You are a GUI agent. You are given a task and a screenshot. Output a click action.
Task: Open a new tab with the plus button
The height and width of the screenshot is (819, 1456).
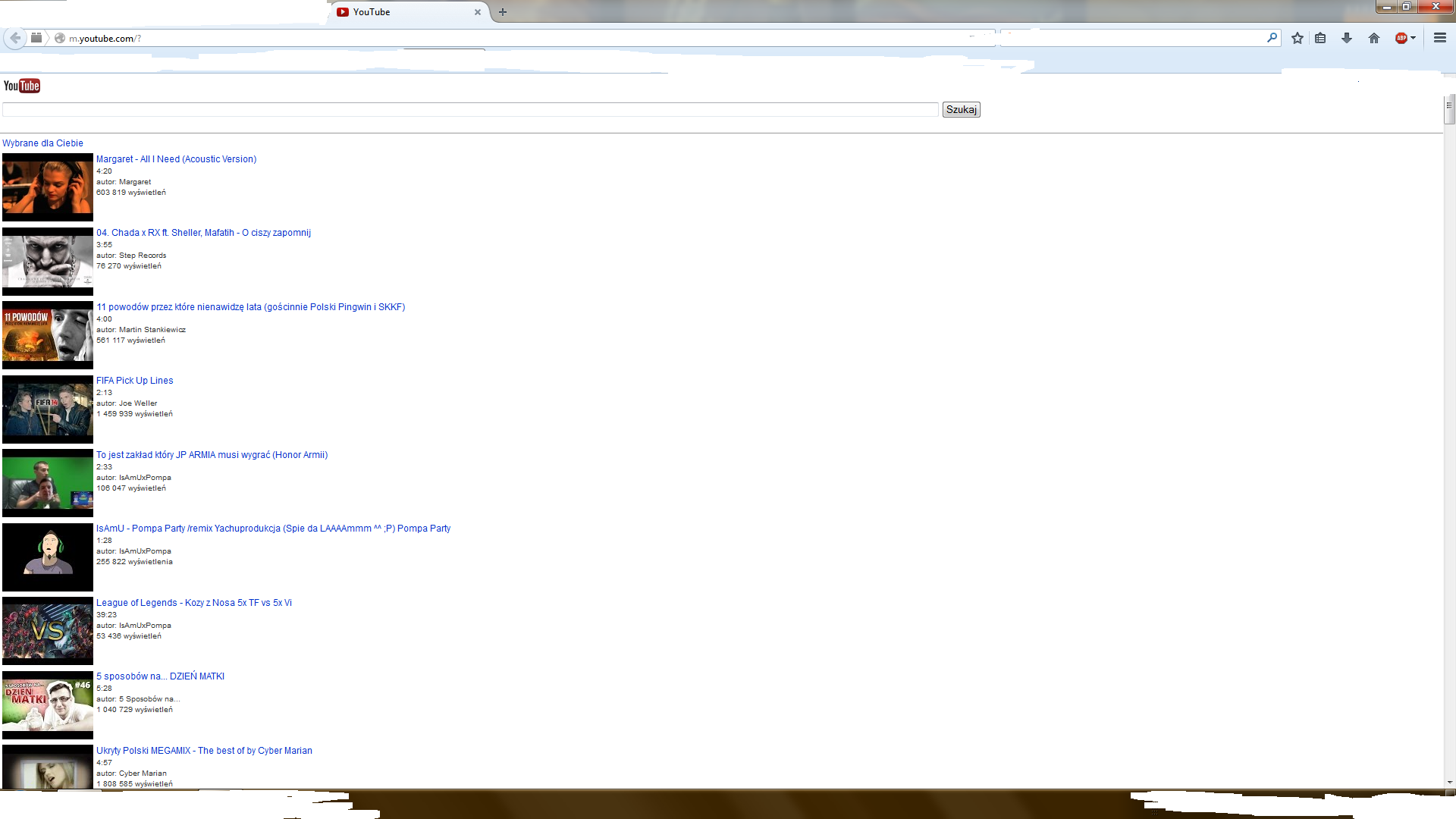[503, 12]
